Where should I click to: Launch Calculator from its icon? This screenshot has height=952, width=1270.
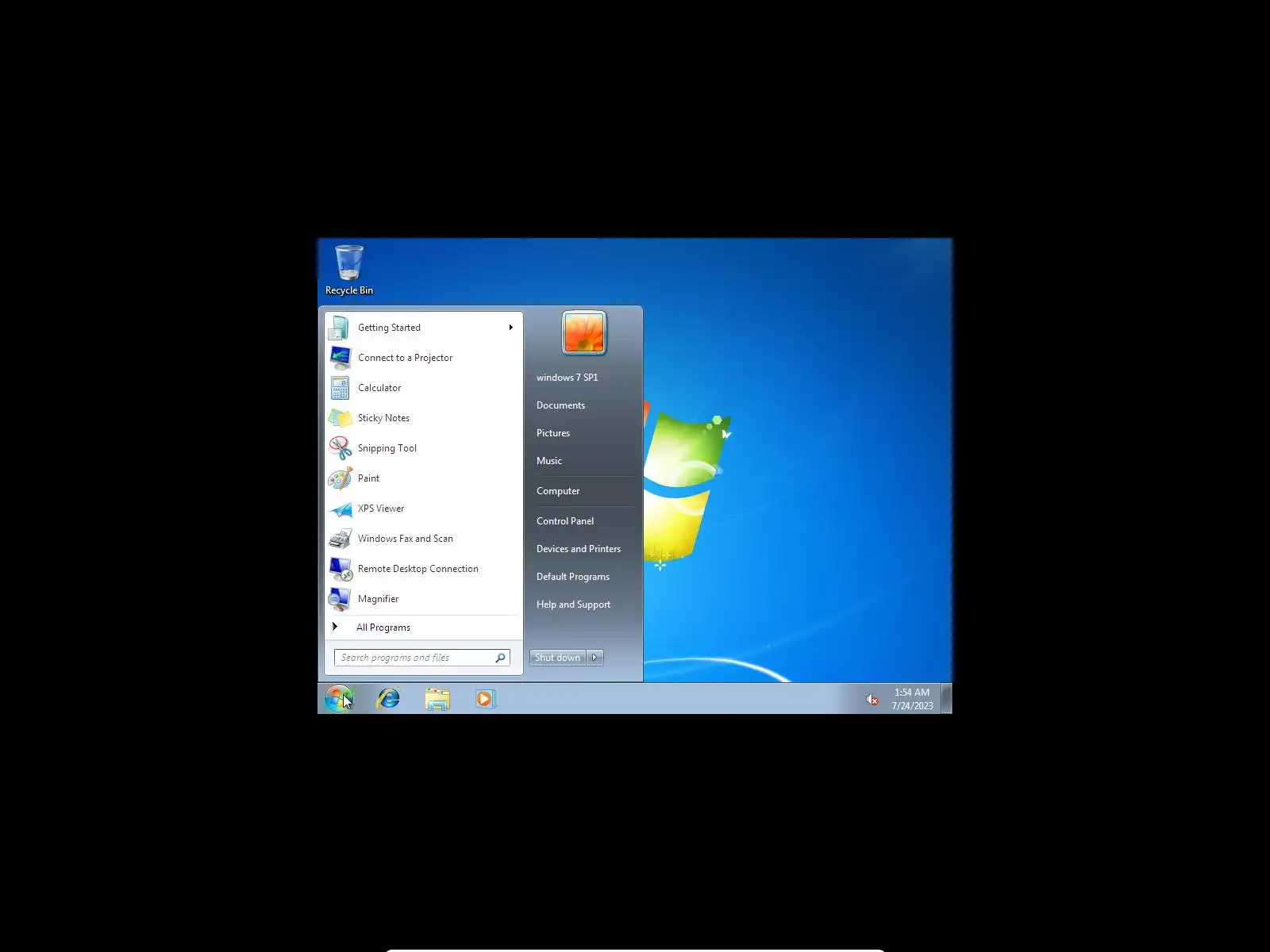pyautogui.click(x=340, y=388)
